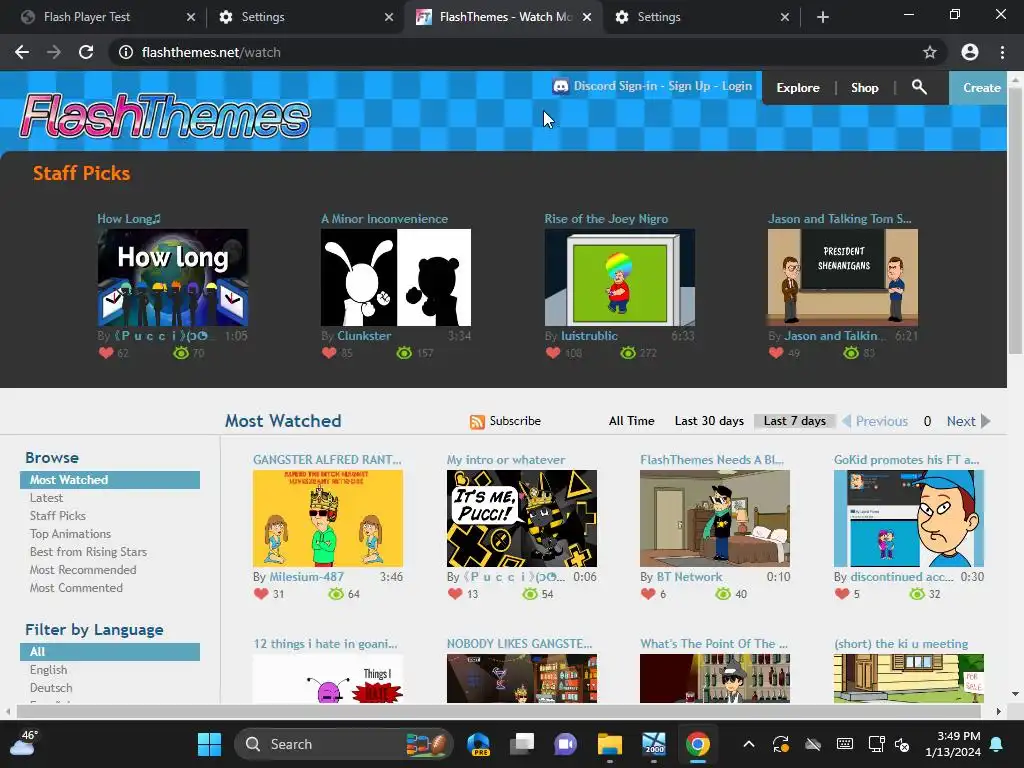
Task: Open Windows Start menu
Action: point(209,744)
